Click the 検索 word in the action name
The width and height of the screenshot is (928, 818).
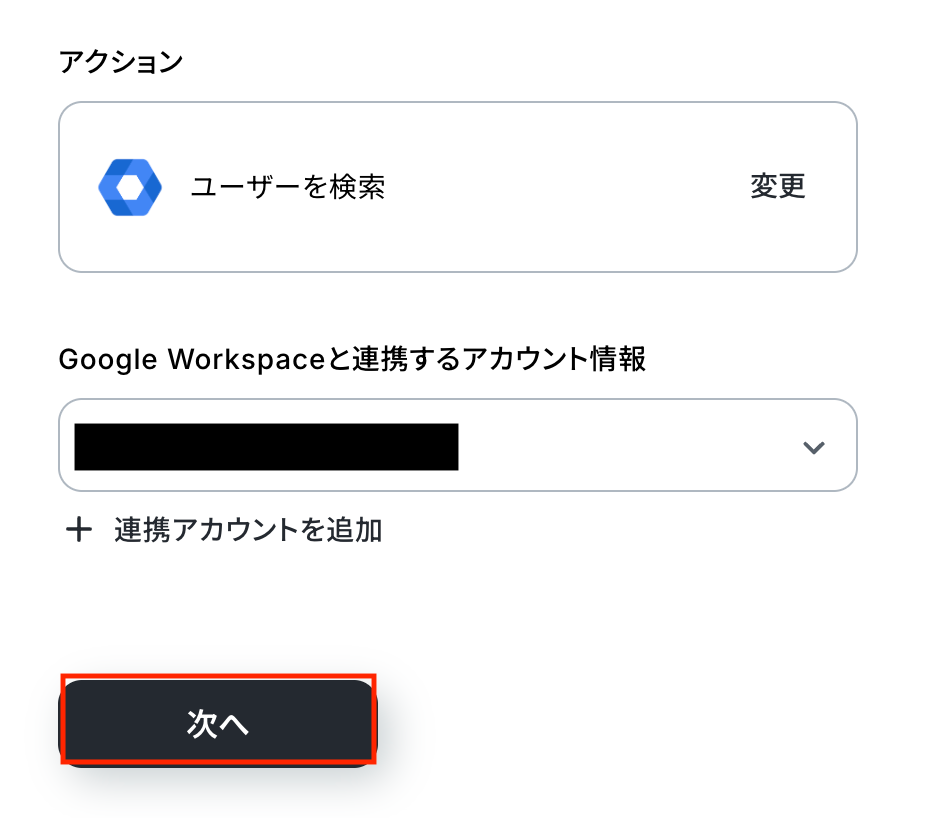tap(360, 187)
